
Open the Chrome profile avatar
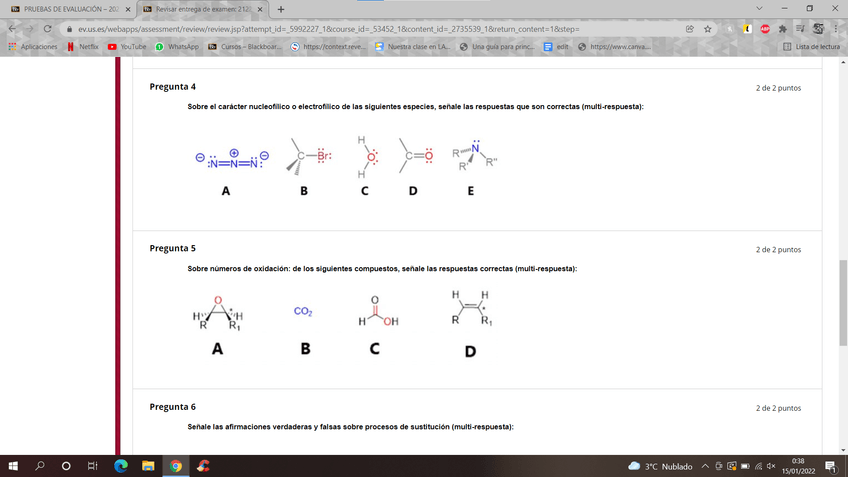point(818,29)
